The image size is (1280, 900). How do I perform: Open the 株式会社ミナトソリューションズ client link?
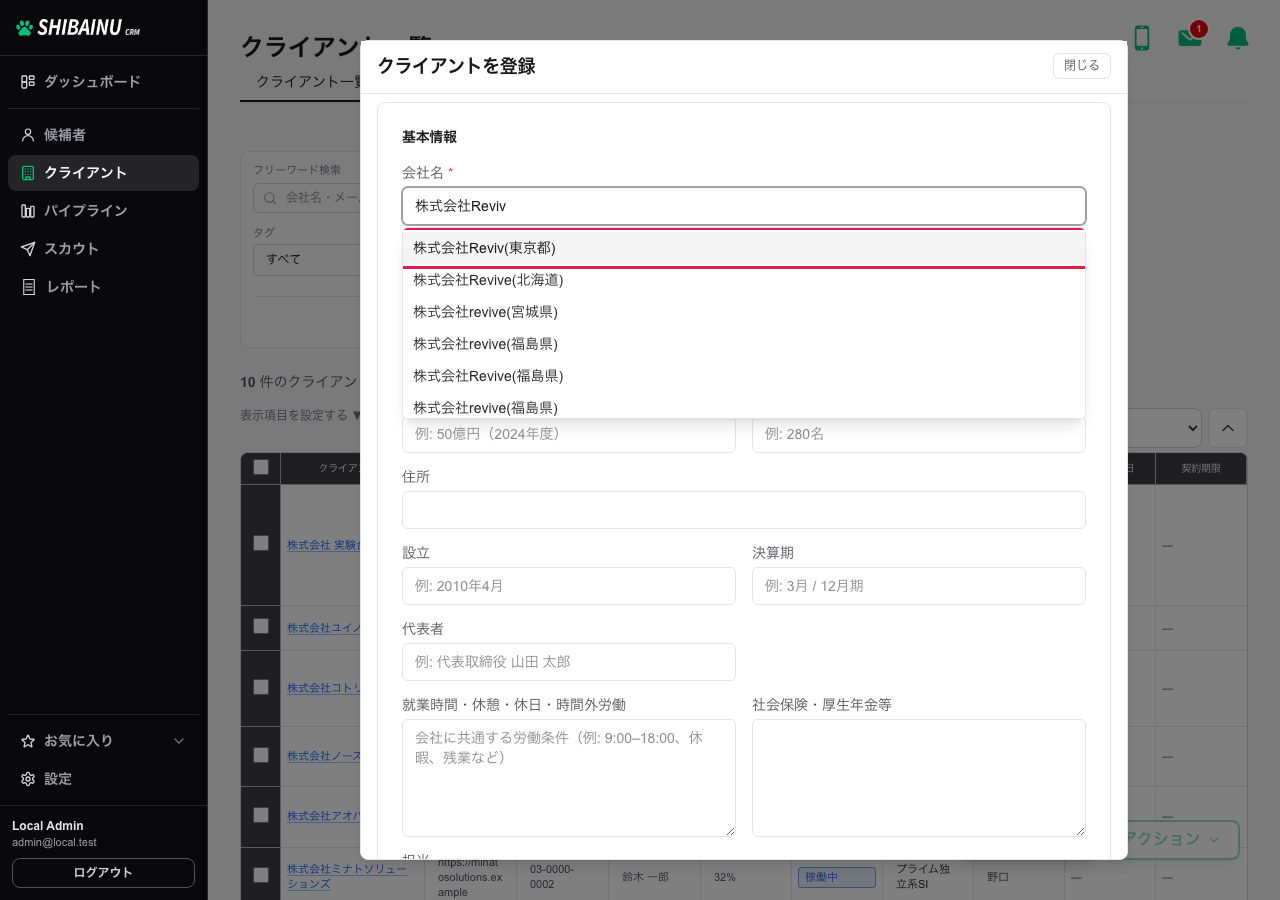coord(347,876)
